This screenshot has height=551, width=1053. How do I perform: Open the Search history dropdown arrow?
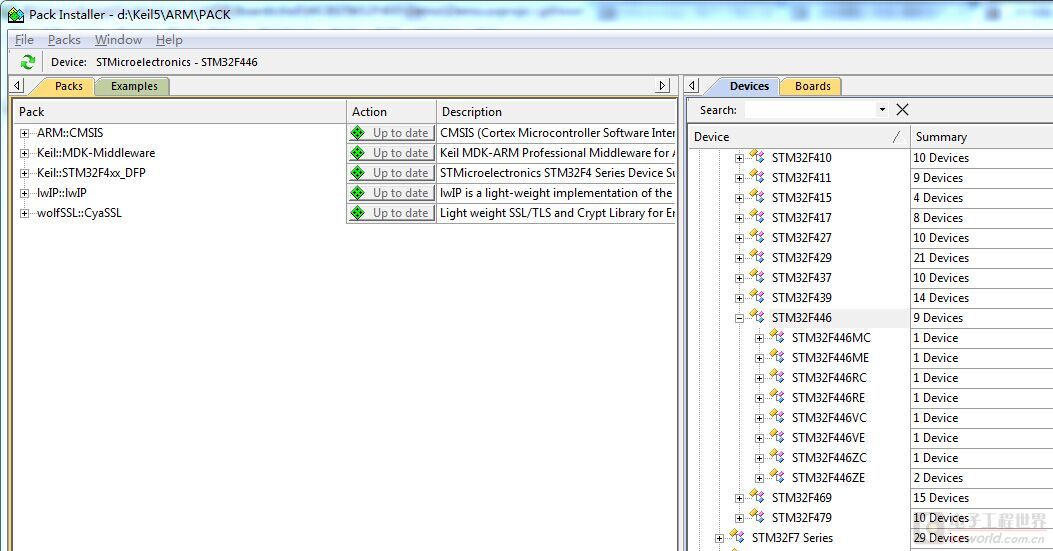click(x=882, y=110)
